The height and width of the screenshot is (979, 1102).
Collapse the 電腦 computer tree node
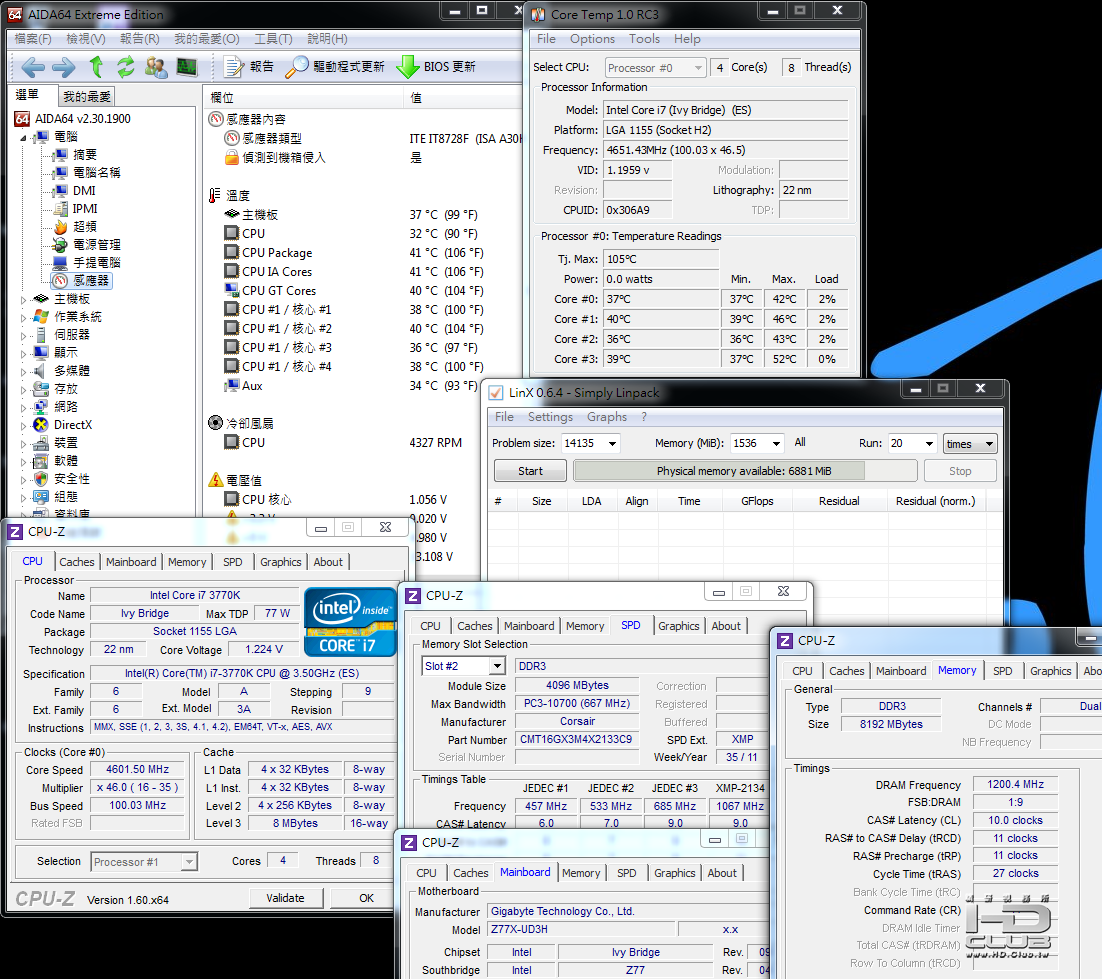(23, 138)
